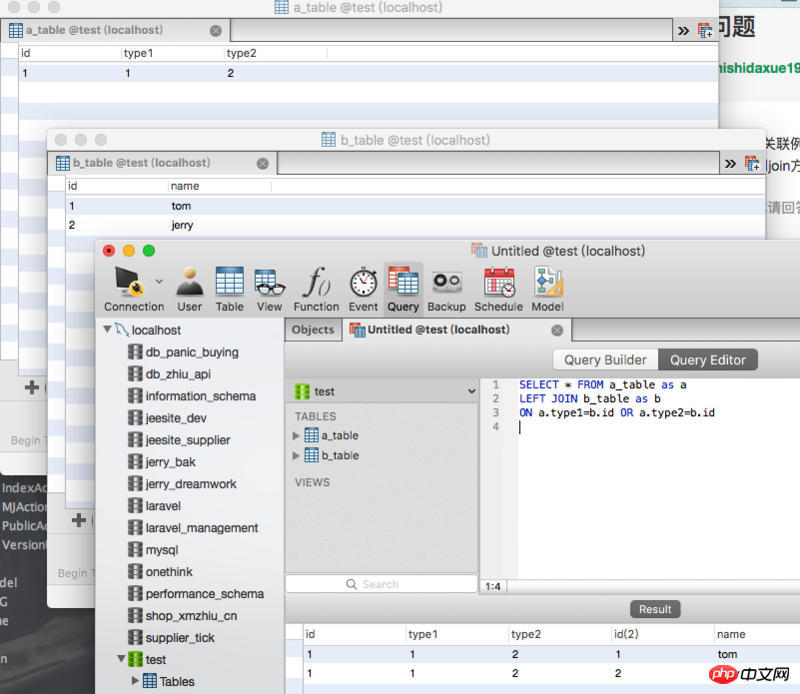The width and height of the screenshot is (800, 694).
Task: Select the Untitled @test query tab
Action: (438, 330)
